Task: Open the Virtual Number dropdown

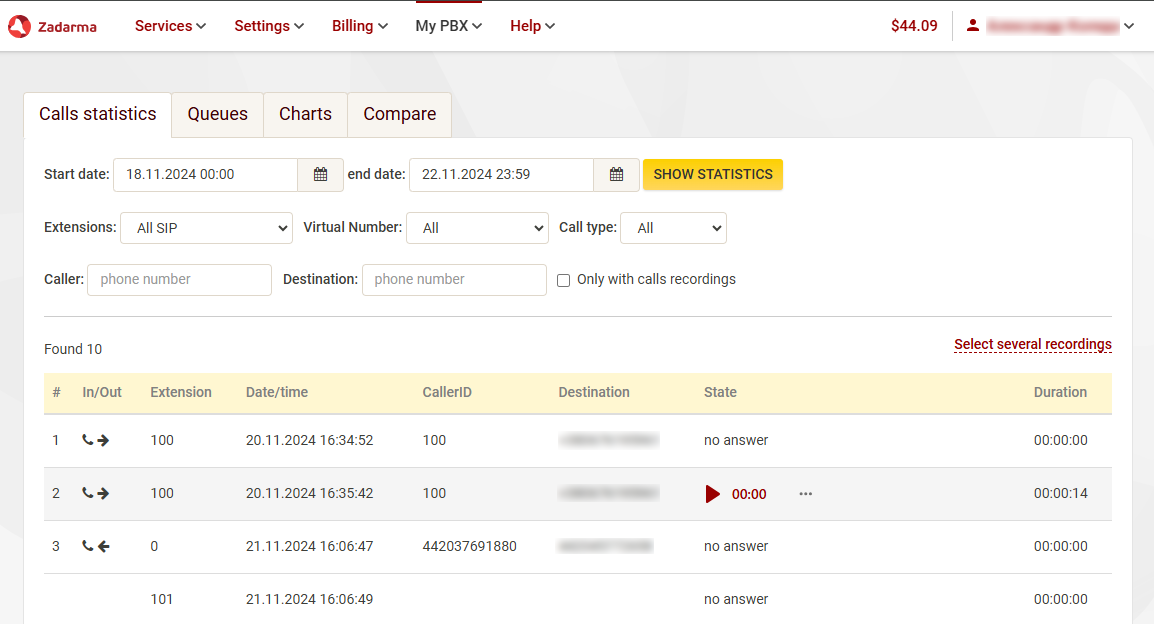Action: pos(477,228)
